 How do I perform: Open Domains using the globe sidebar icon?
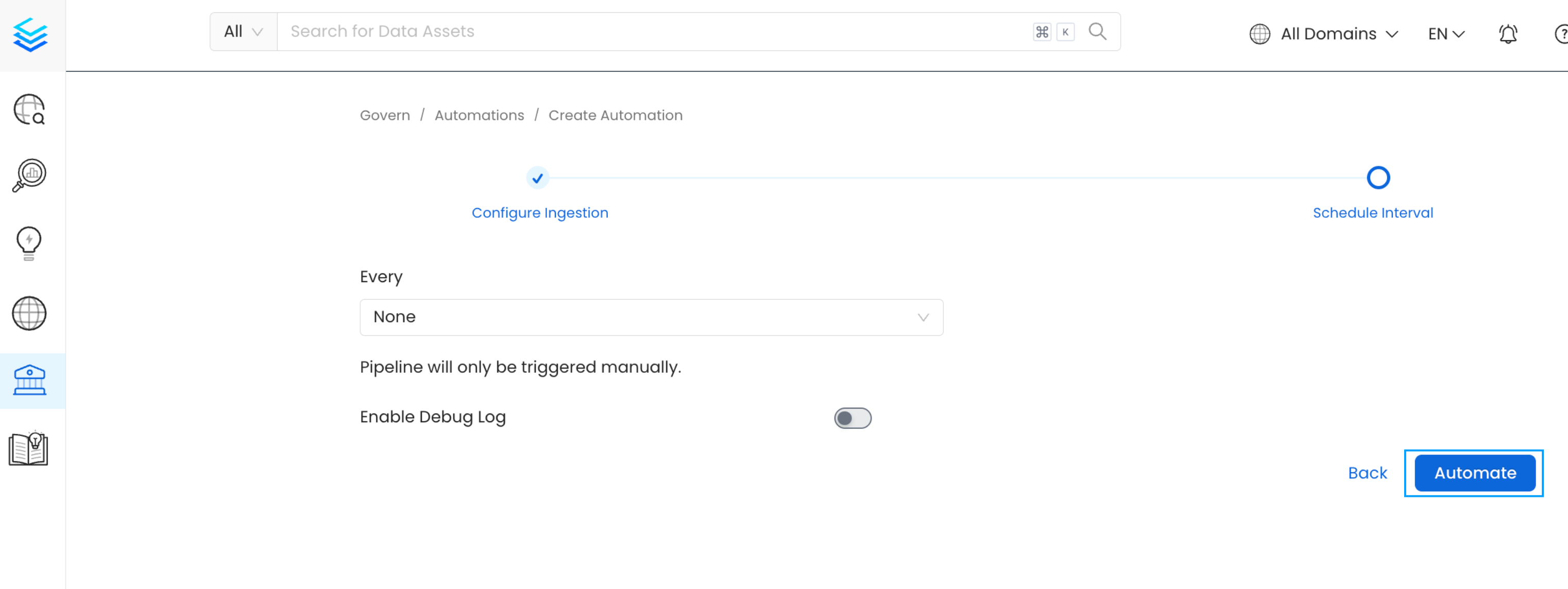[x=29, y=314]
